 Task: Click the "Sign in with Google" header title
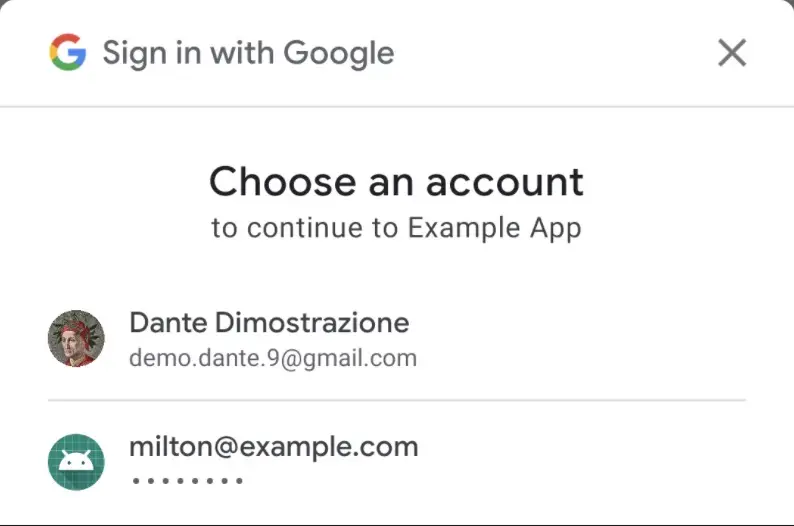tap(248, 53)
